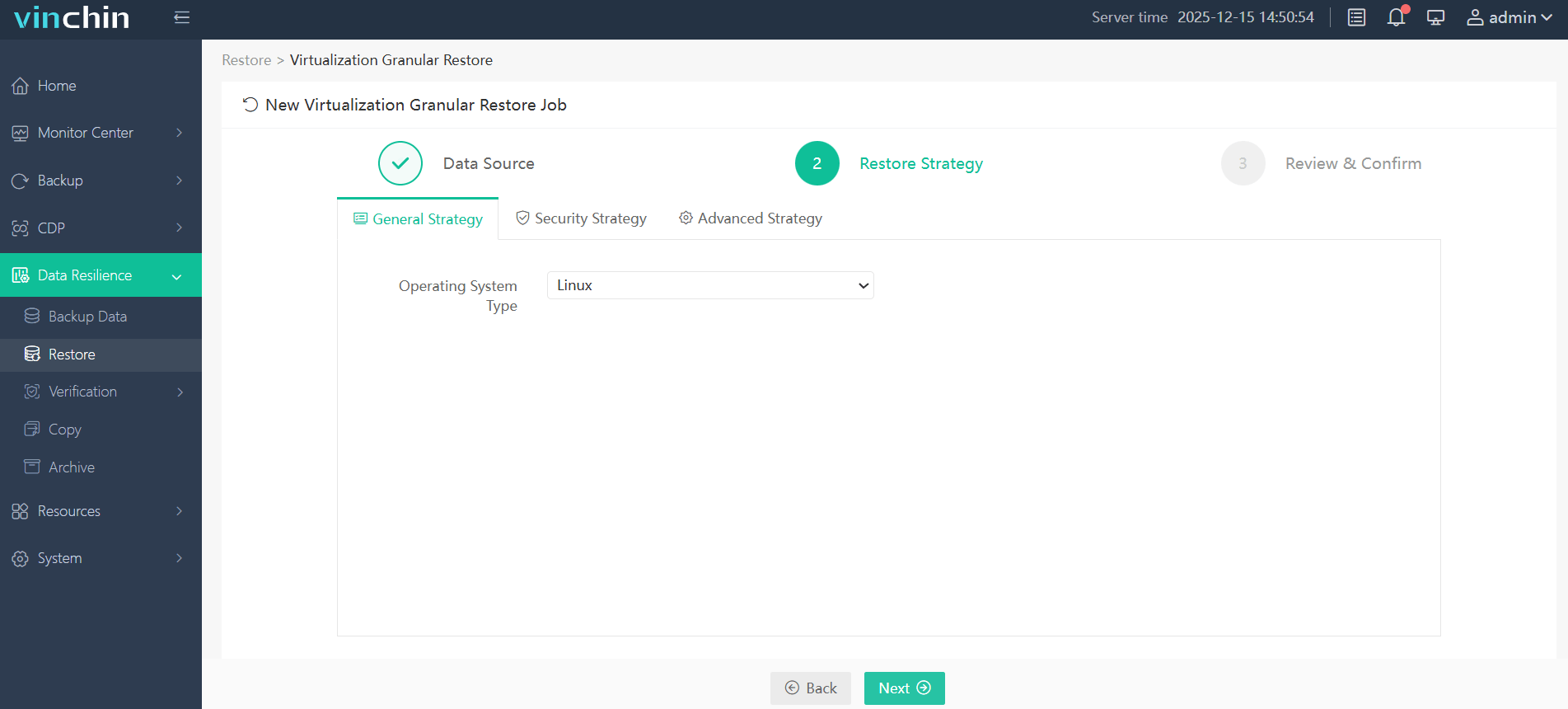This screenshot has width=1568, height=709.
Task: Click the Review & Confirm step label
Action: click(x=1353, y=163)
